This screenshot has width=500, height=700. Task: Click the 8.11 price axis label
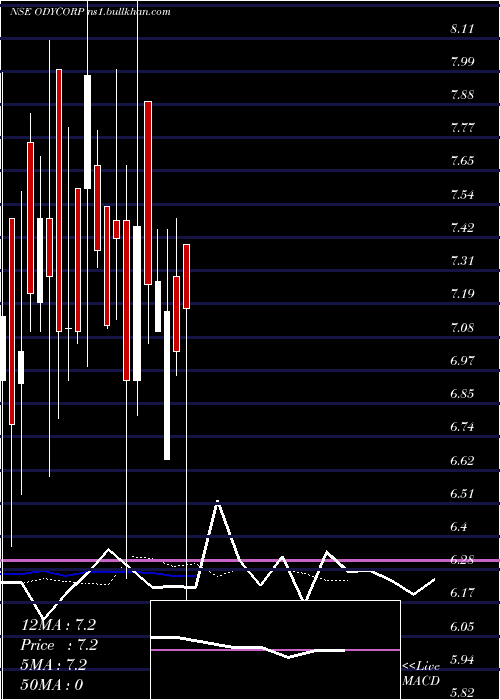462,29
